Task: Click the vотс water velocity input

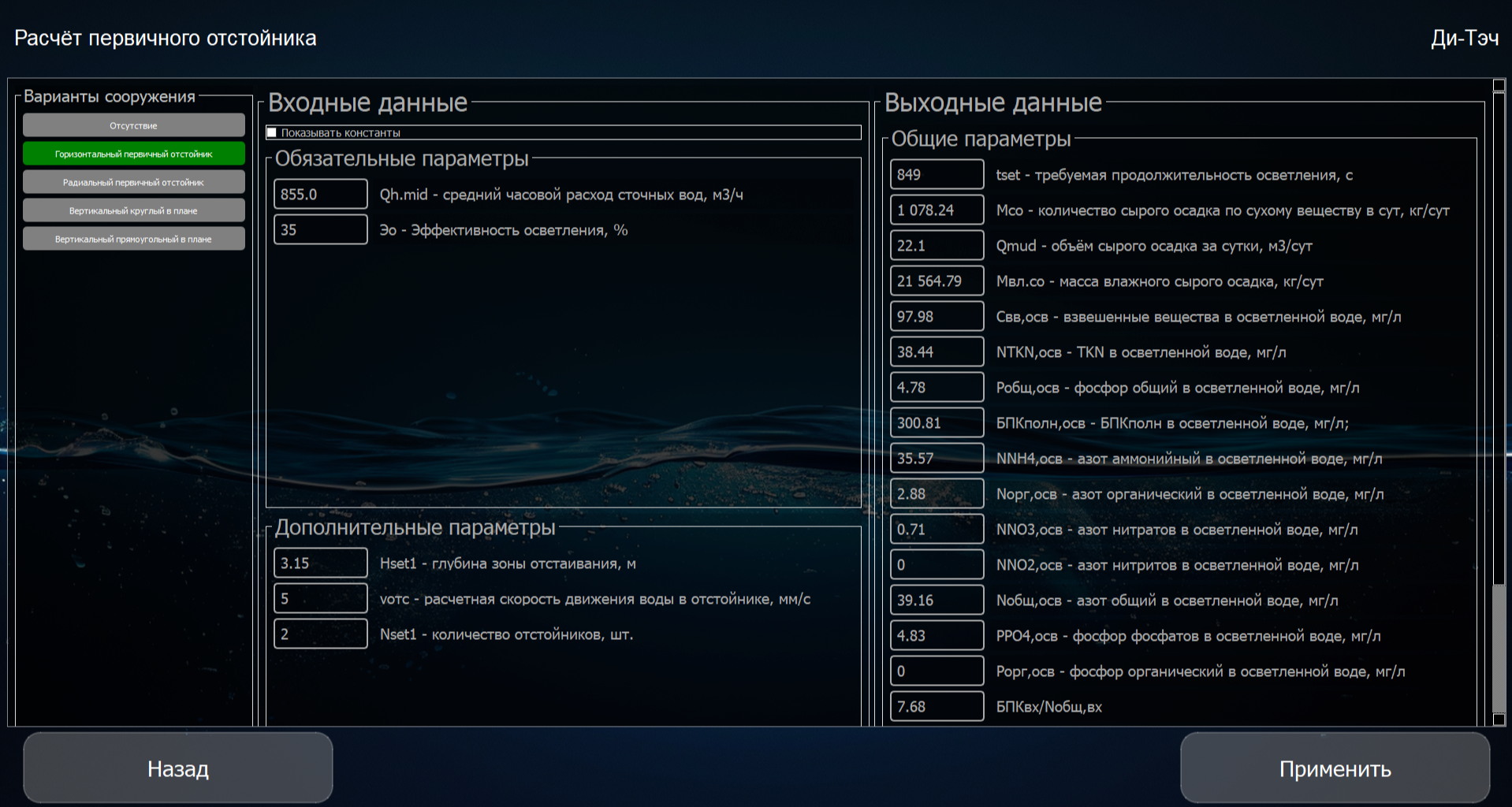Action: (x=320, y=599)
